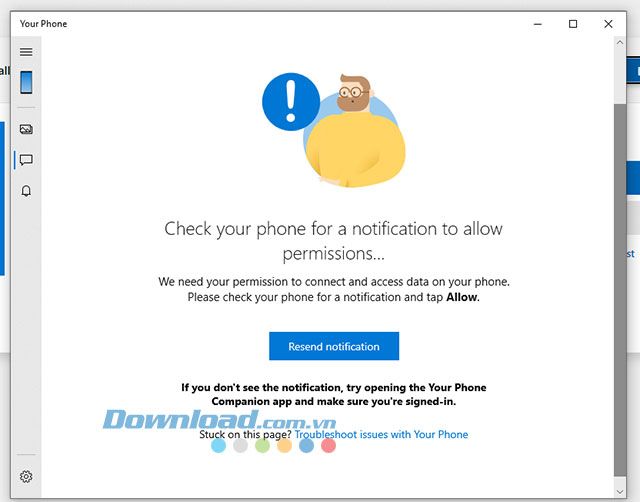Select the phone device icon in sidebar

(x=26, y=82)
